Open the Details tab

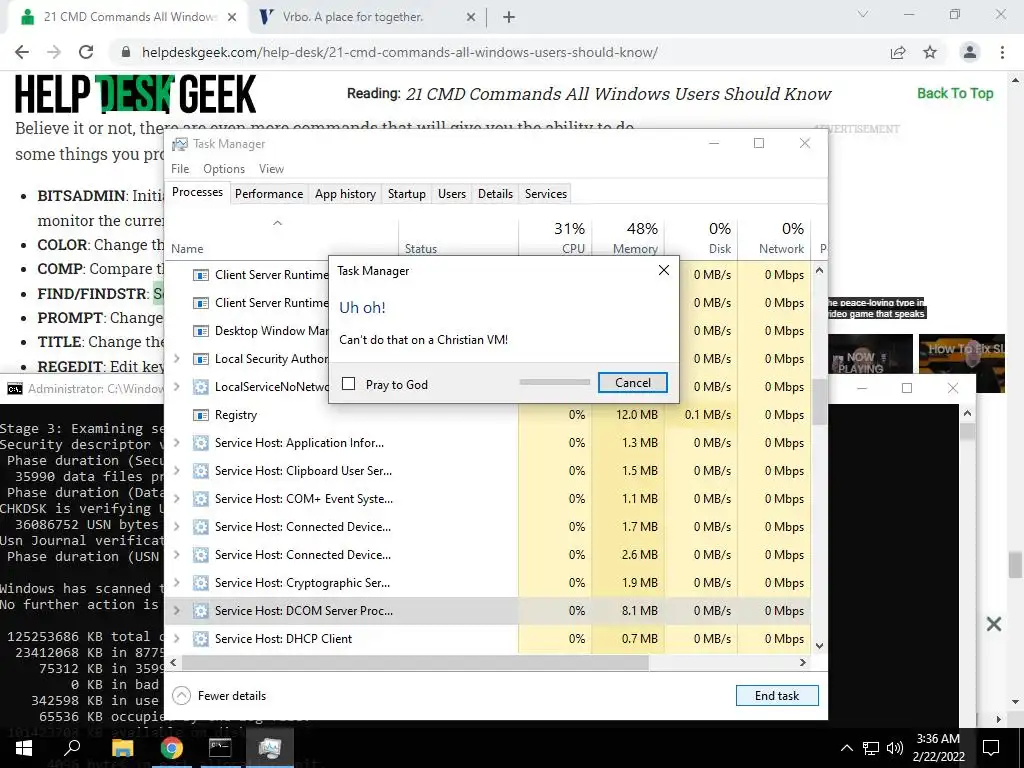point(495,194)
